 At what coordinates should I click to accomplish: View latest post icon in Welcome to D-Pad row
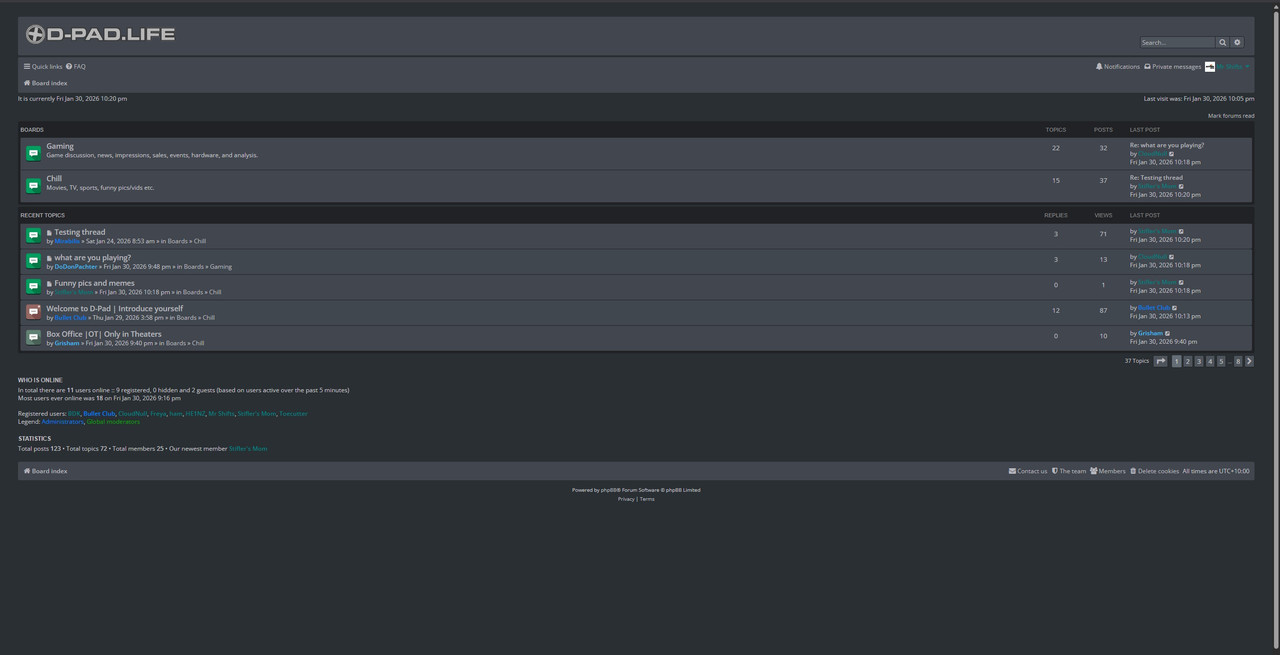coord(1175,308)
